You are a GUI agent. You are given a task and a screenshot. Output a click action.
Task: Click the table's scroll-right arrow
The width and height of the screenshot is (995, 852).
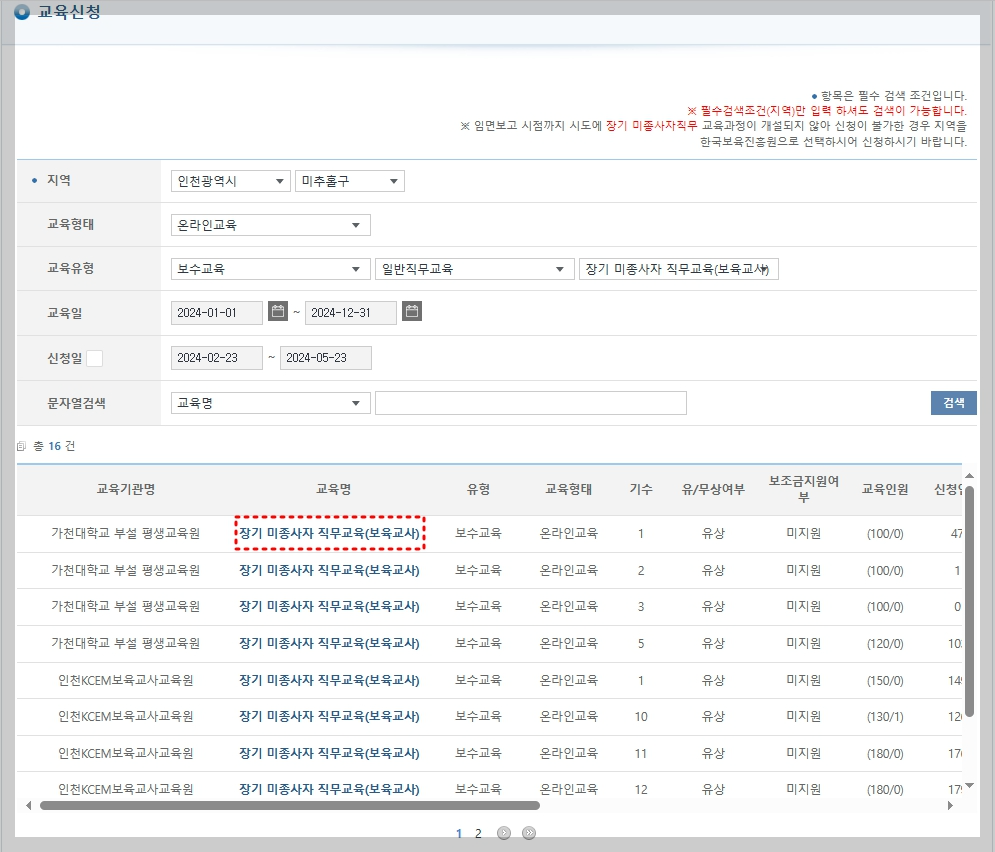pyautogui.click(x=950, y=805)
